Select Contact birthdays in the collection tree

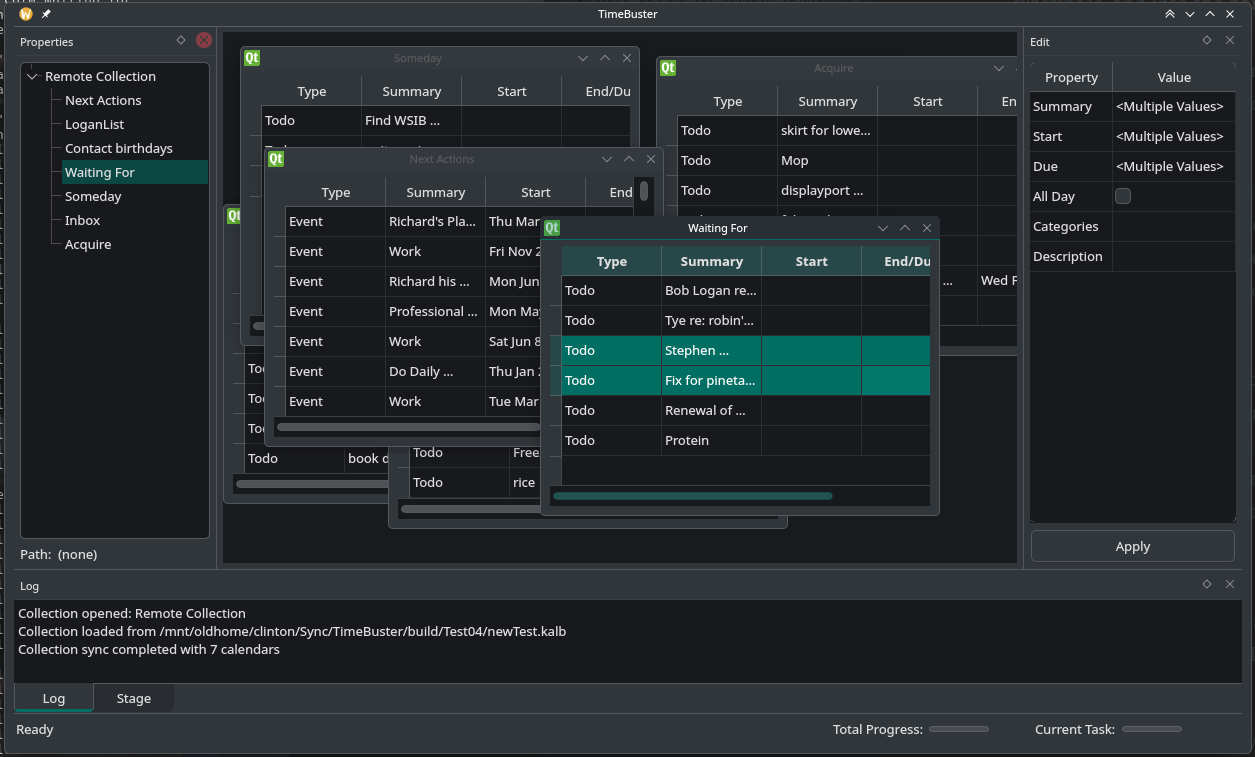coord(119,148)
